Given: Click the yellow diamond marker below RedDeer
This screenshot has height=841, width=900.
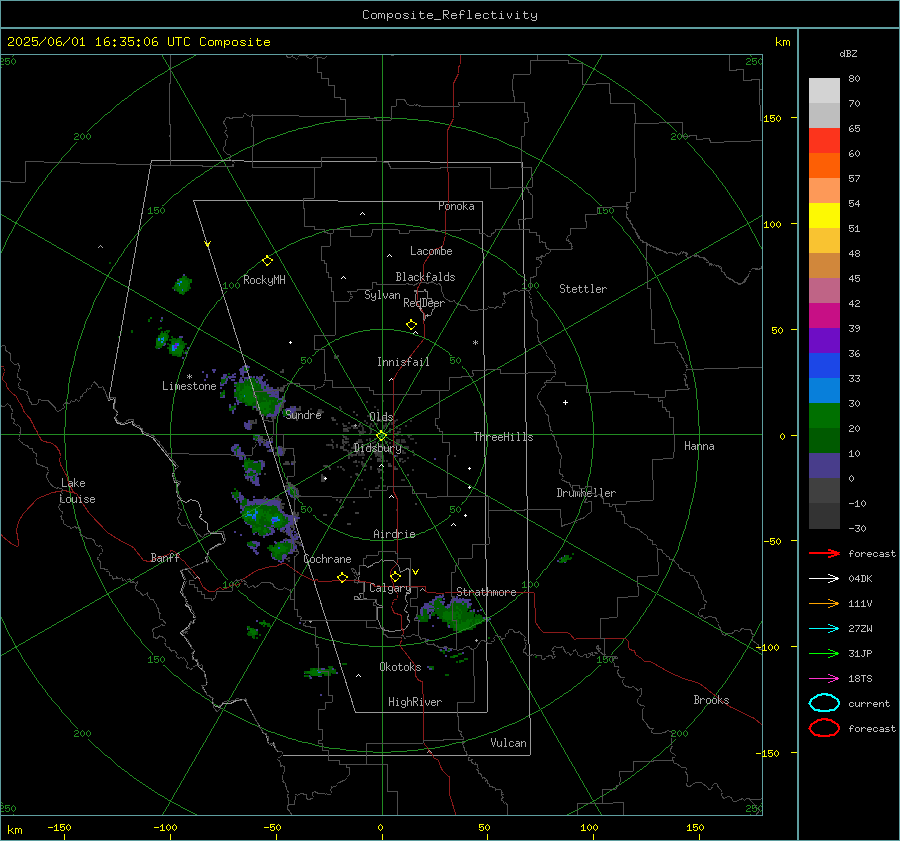Looking at the screenshot, I should coord(411,325).
